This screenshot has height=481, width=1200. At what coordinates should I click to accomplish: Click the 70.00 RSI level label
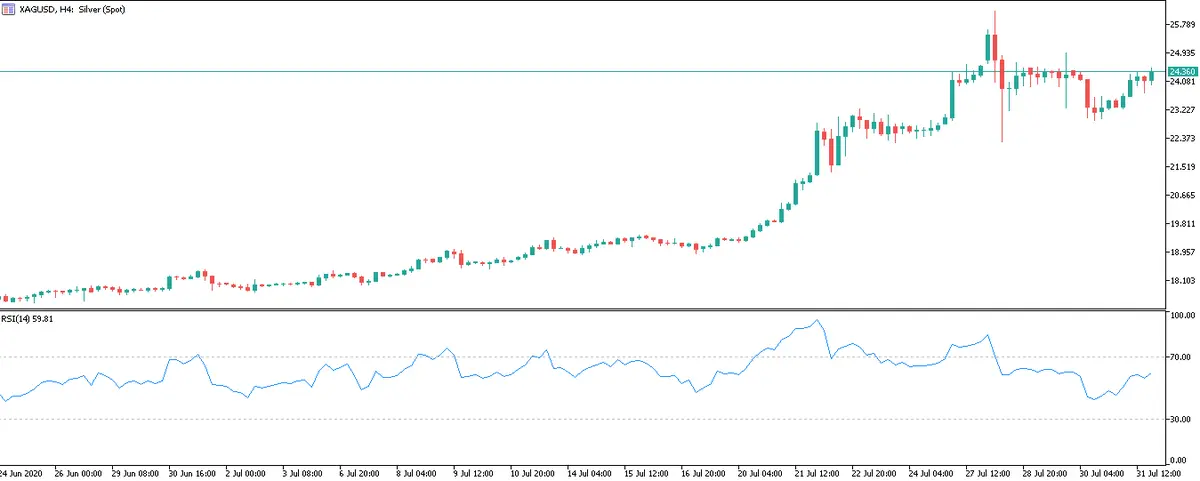pyautogui.click(x=1182, y=357)
